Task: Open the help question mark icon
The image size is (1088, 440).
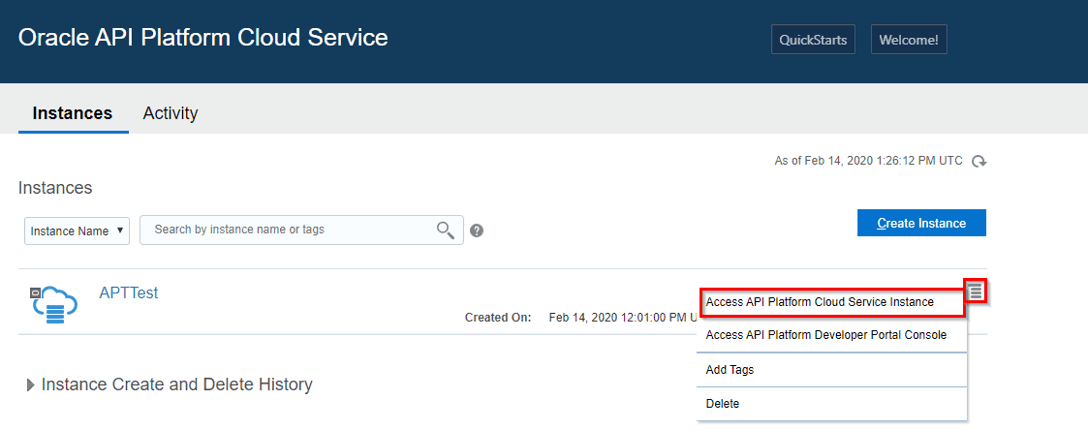Action: [x=476, y=230]
